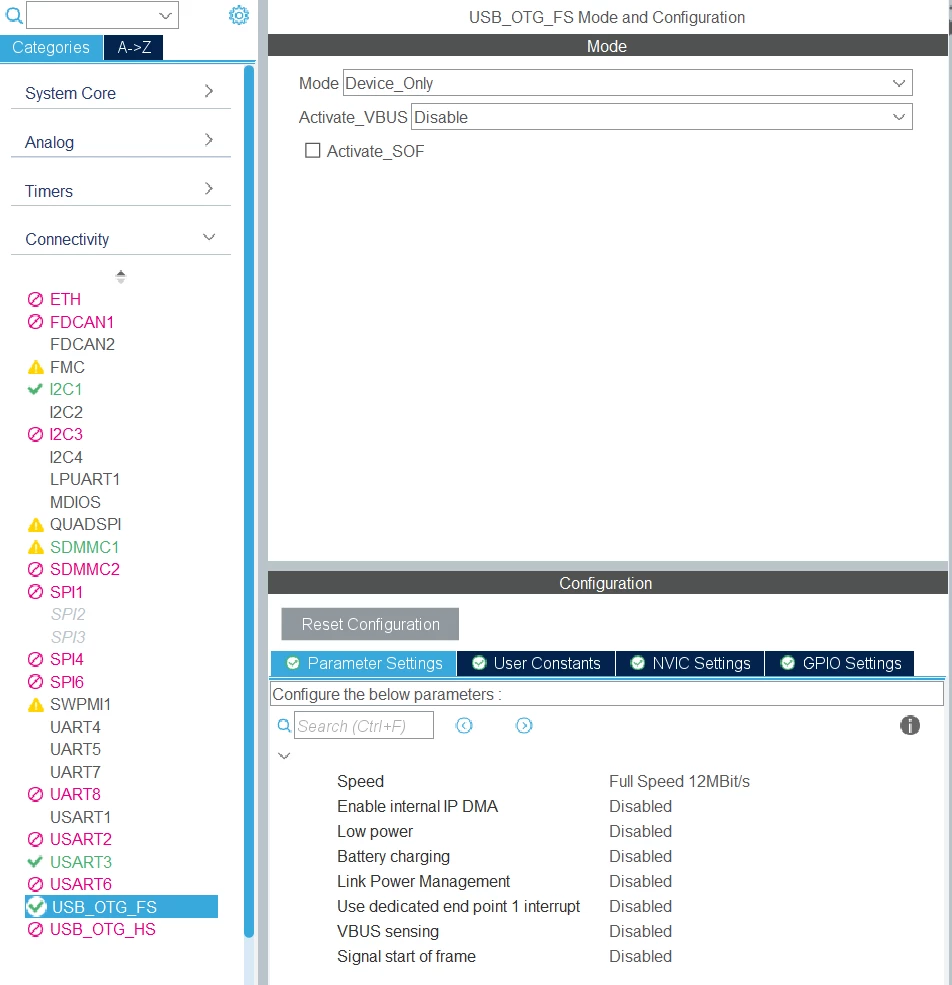The height and width of the screenshot is (985, 952).
Task: Select the highlighted USB_OTG_FS entry
Action: (x=121, y=906)
